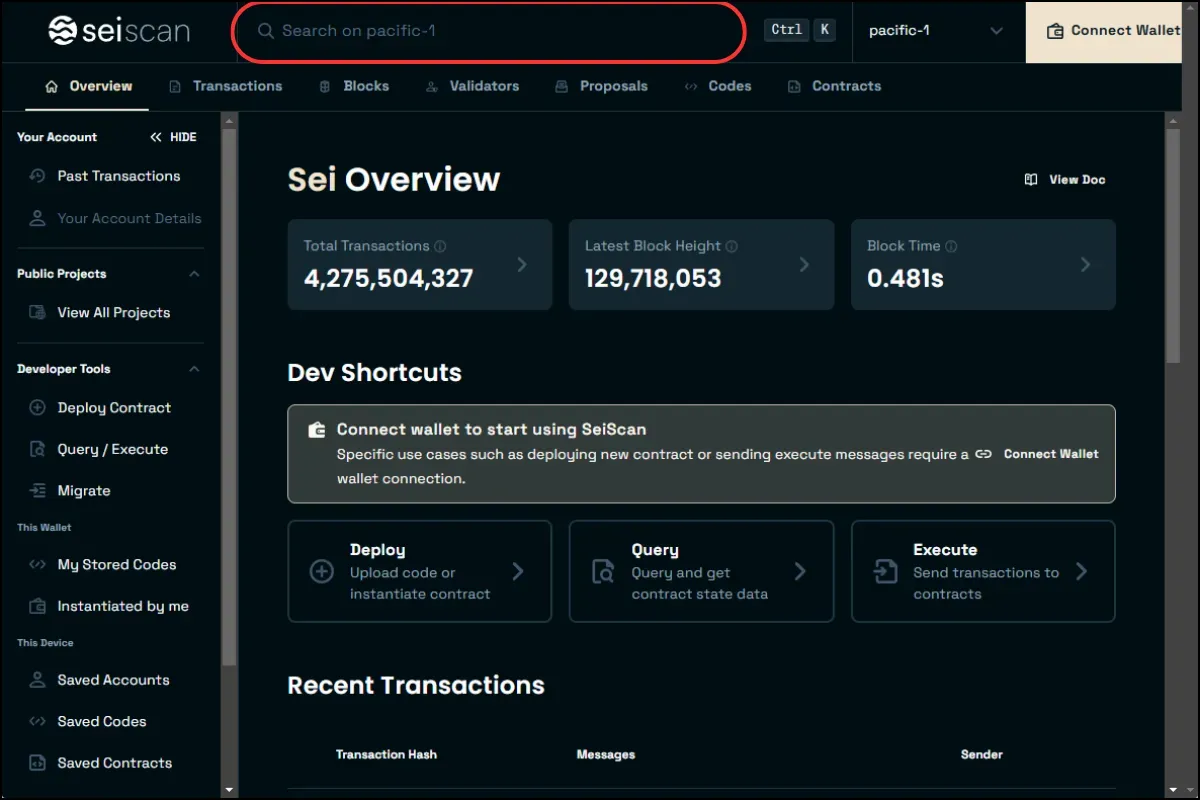
Task: Collapse the Developer Tools section
Action: click(194, 369)
